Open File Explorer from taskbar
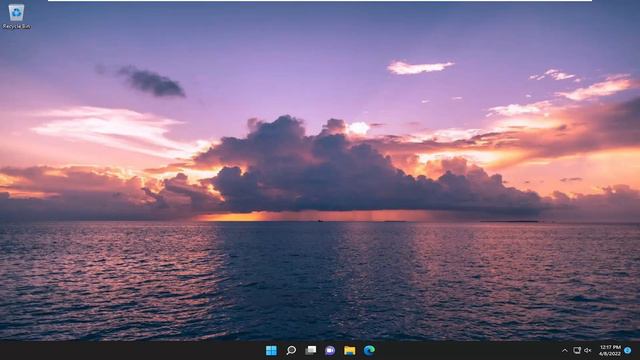 tap(349, 350)
